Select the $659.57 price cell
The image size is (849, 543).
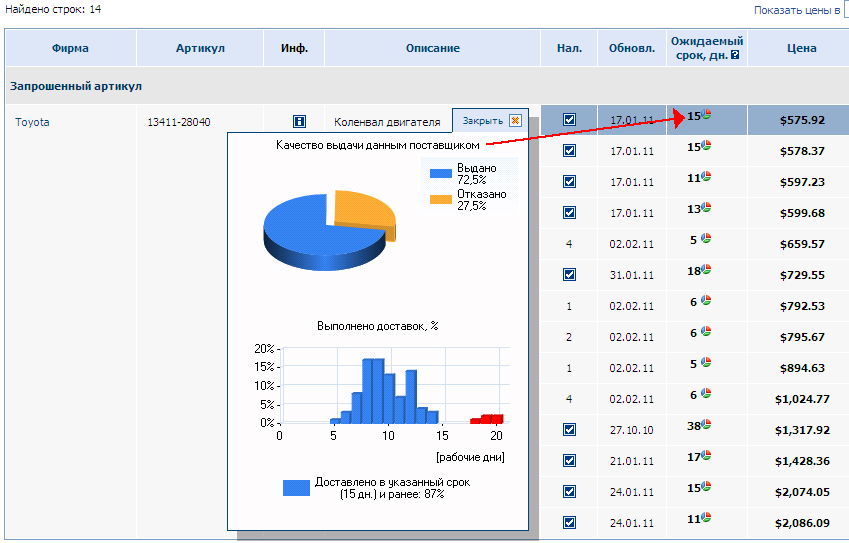(x=801, y=244)
